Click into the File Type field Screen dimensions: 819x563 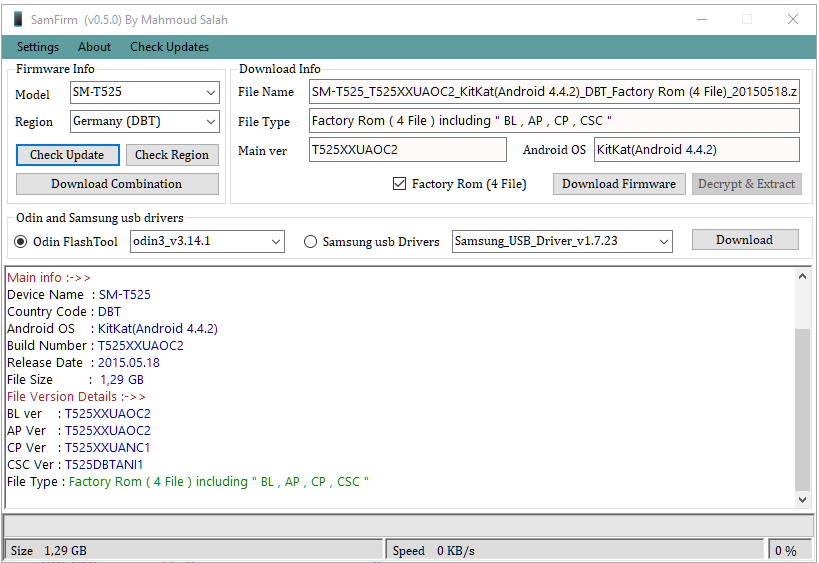[x=554, y=121]
